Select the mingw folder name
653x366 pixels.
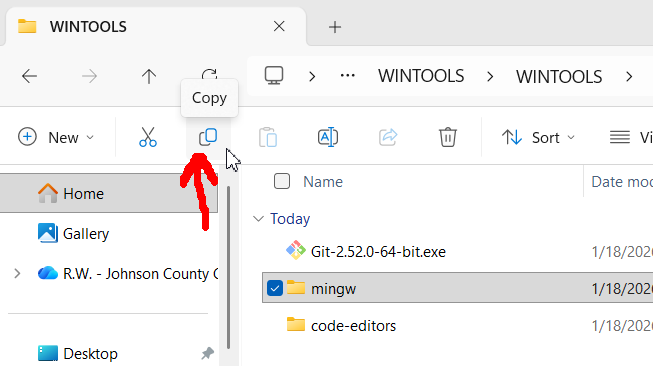334,289
